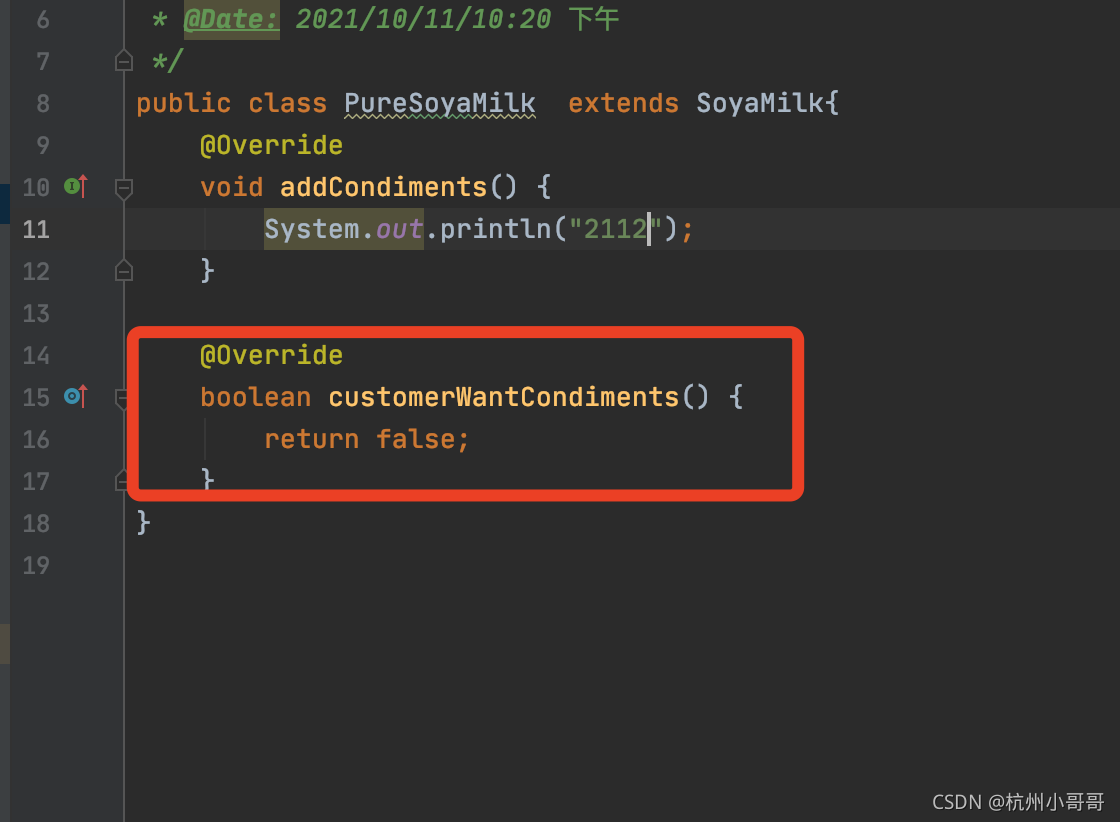Click line number 11 in the gutter
The image size is (1120, 822).
click(36, 229)
